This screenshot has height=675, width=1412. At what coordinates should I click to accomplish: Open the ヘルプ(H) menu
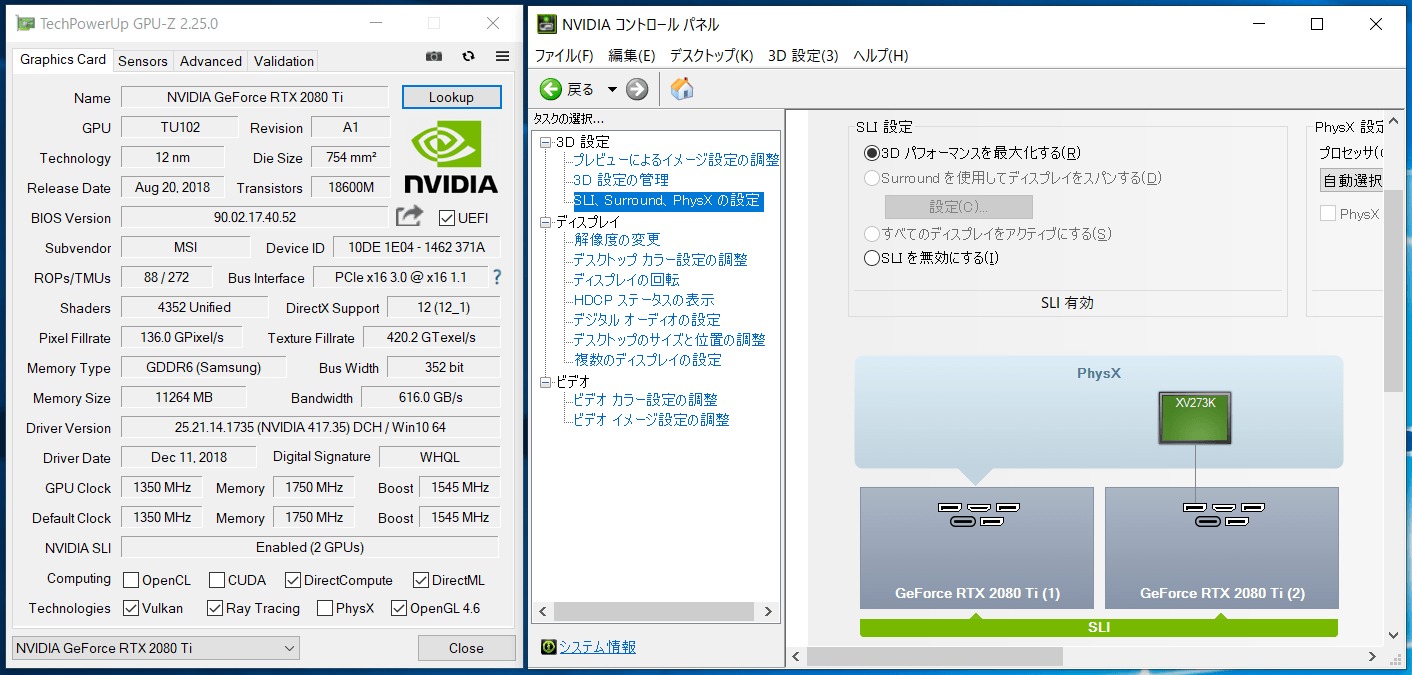point(880,56)
